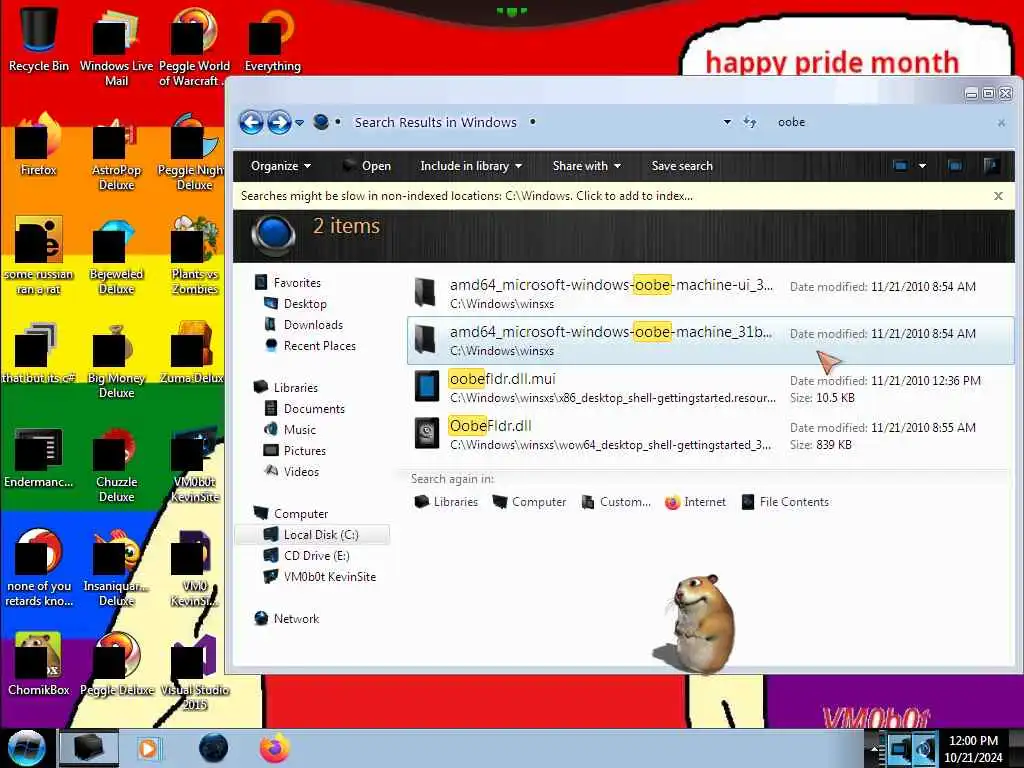Open Recycle Bin on the desktop

click(39, 39)
